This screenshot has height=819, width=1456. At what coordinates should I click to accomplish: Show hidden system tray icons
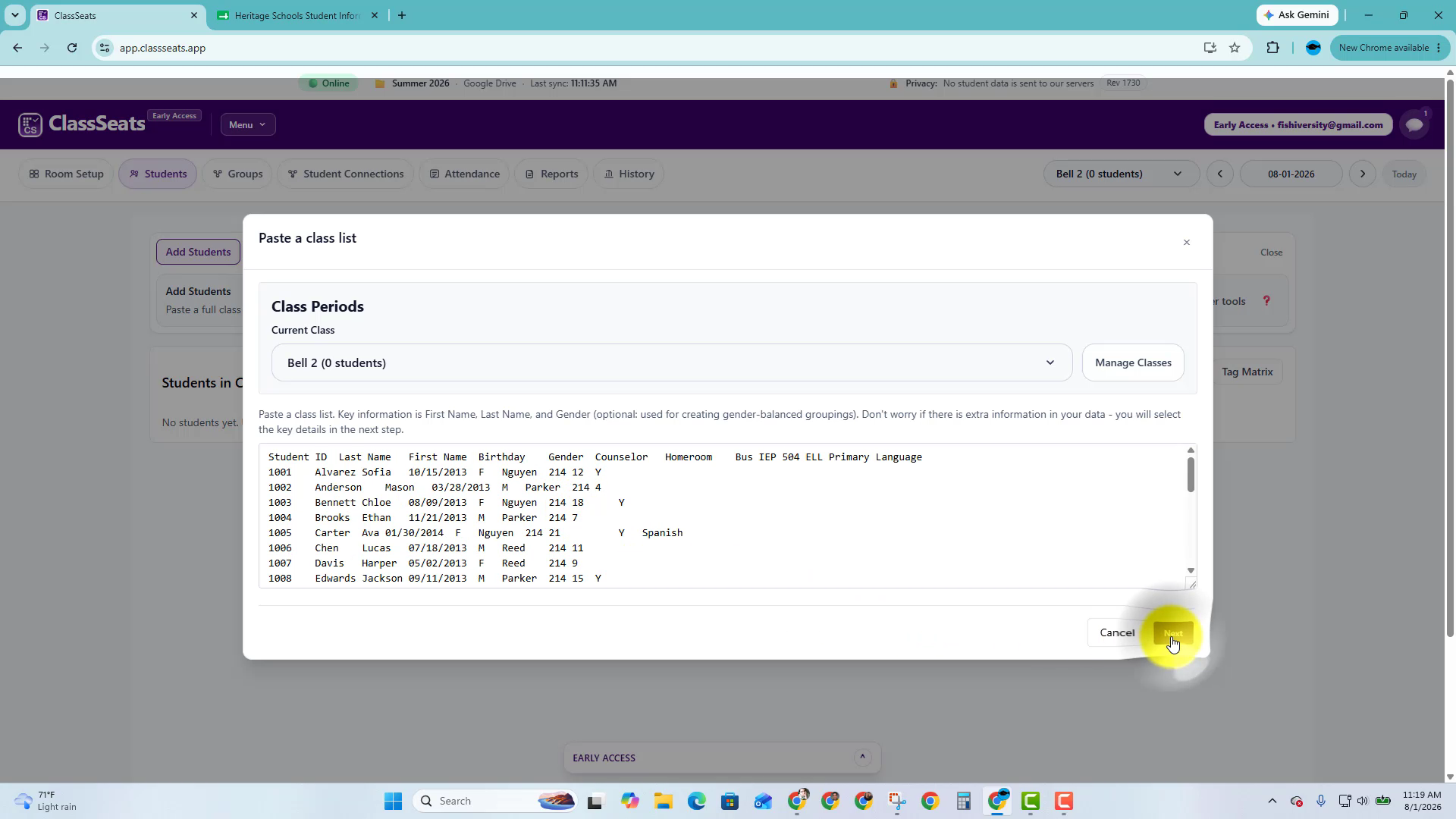click(x=1272, y=802)
